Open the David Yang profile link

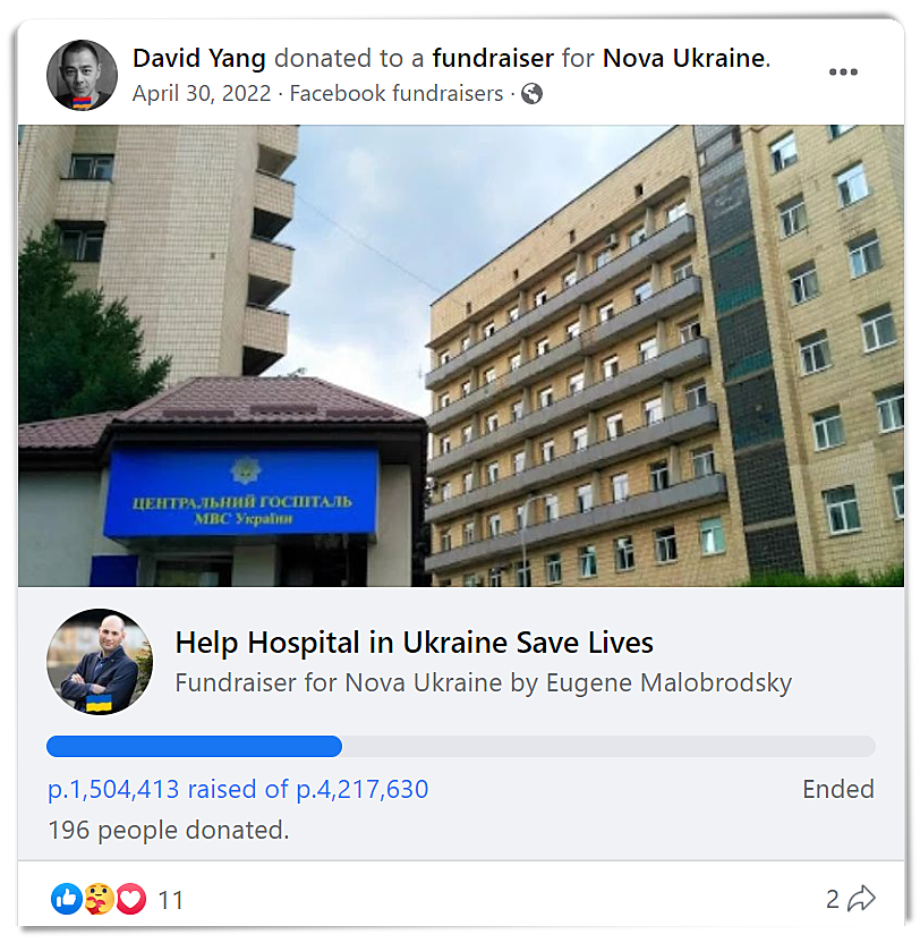199,58
